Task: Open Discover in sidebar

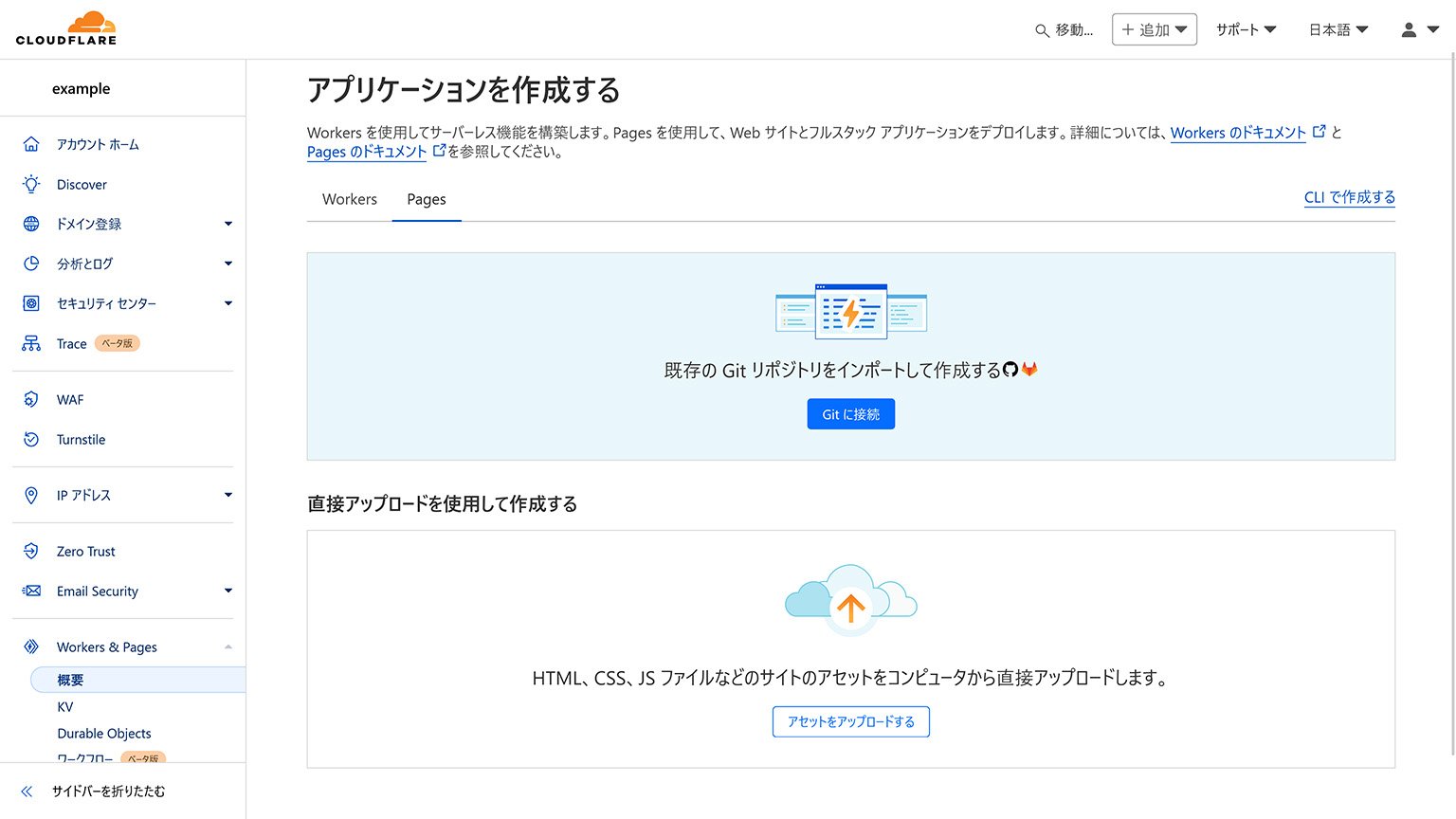Action: (82, 184)
